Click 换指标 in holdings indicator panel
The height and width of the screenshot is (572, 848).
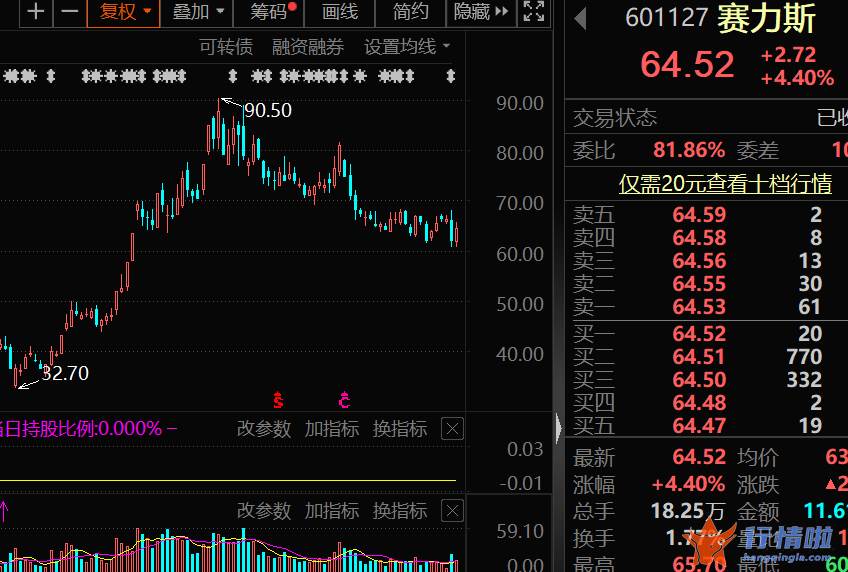tap(400, 429)
